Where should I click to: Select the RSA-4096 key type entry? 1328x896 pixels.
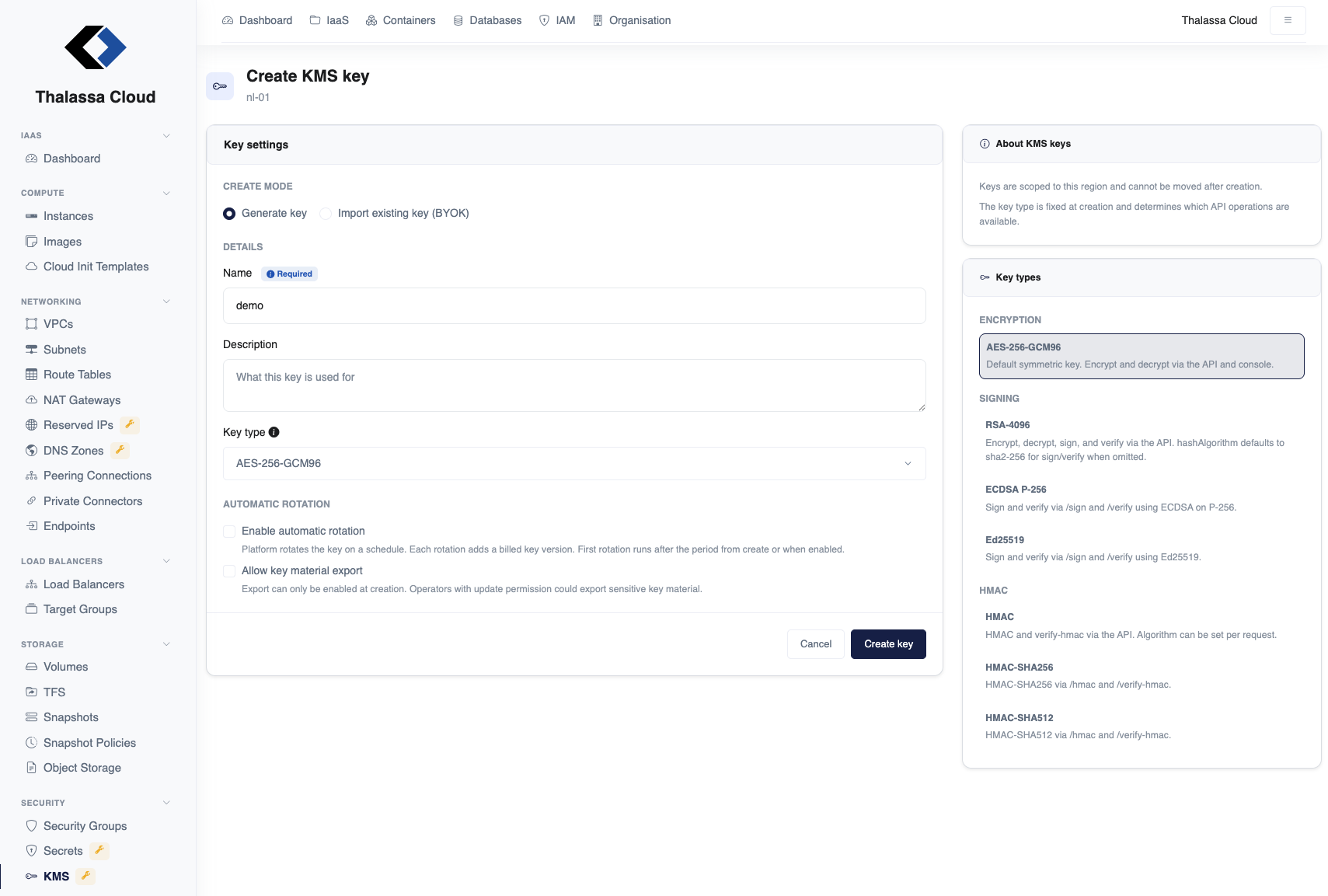coord(1142,441)
